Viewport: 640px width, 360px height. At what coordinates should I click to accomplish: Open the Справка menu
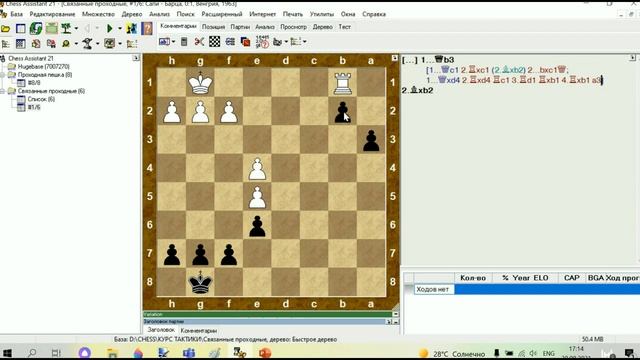(x=374, y=14)
